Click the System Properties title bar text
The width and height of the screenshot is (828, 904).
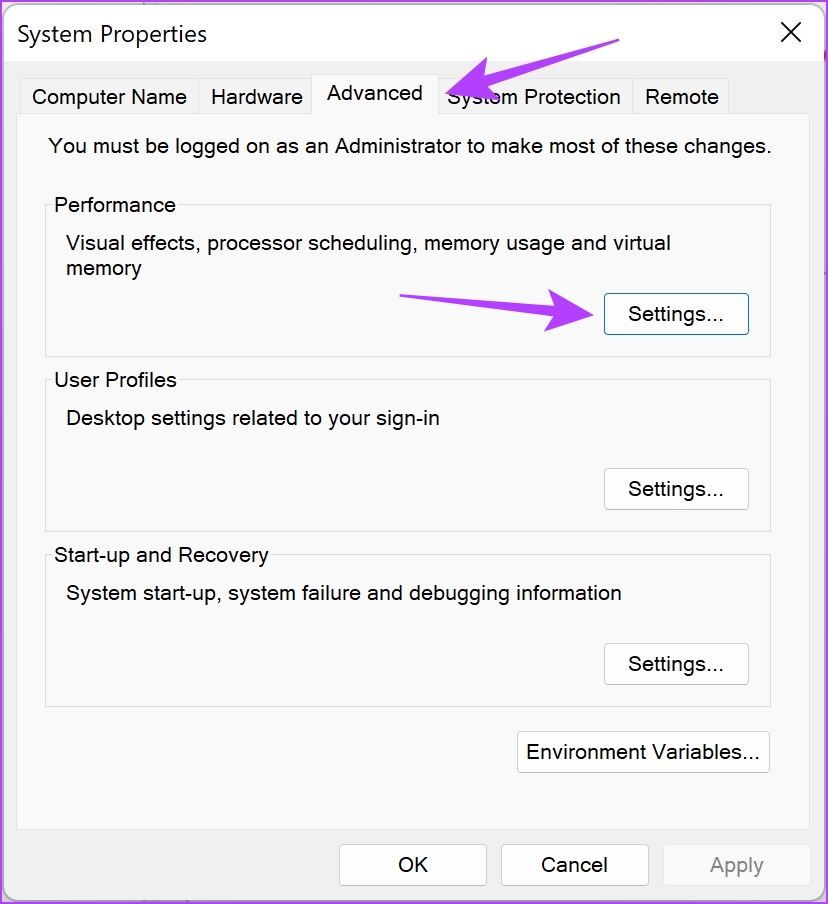[x=112, y=34]
